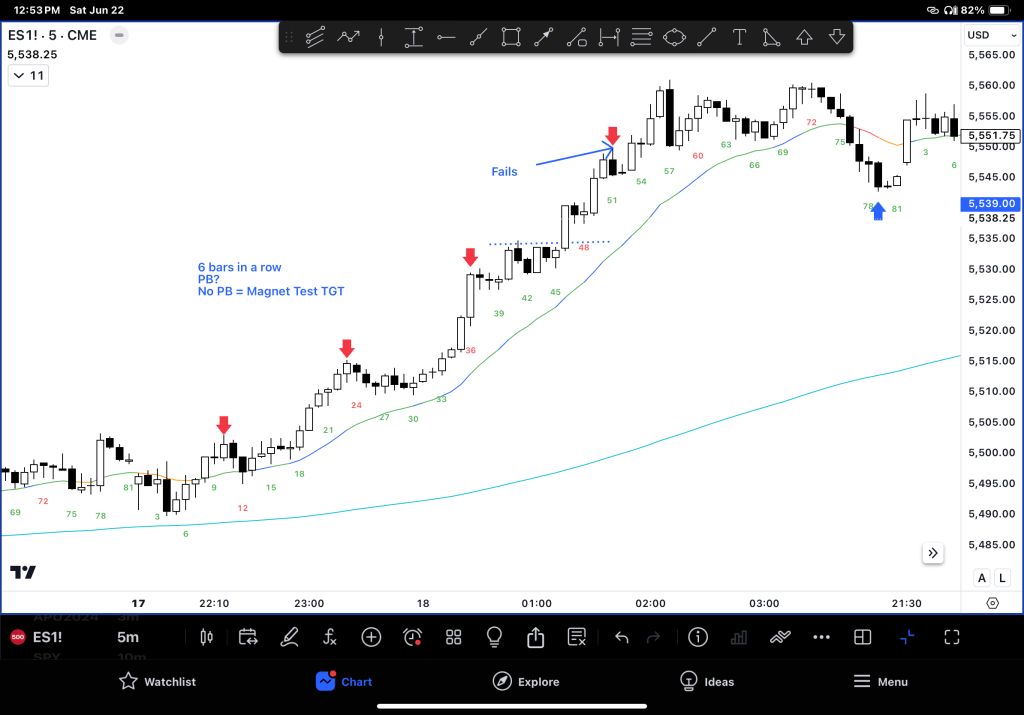Select the Text drawing tool

[739, 38]
